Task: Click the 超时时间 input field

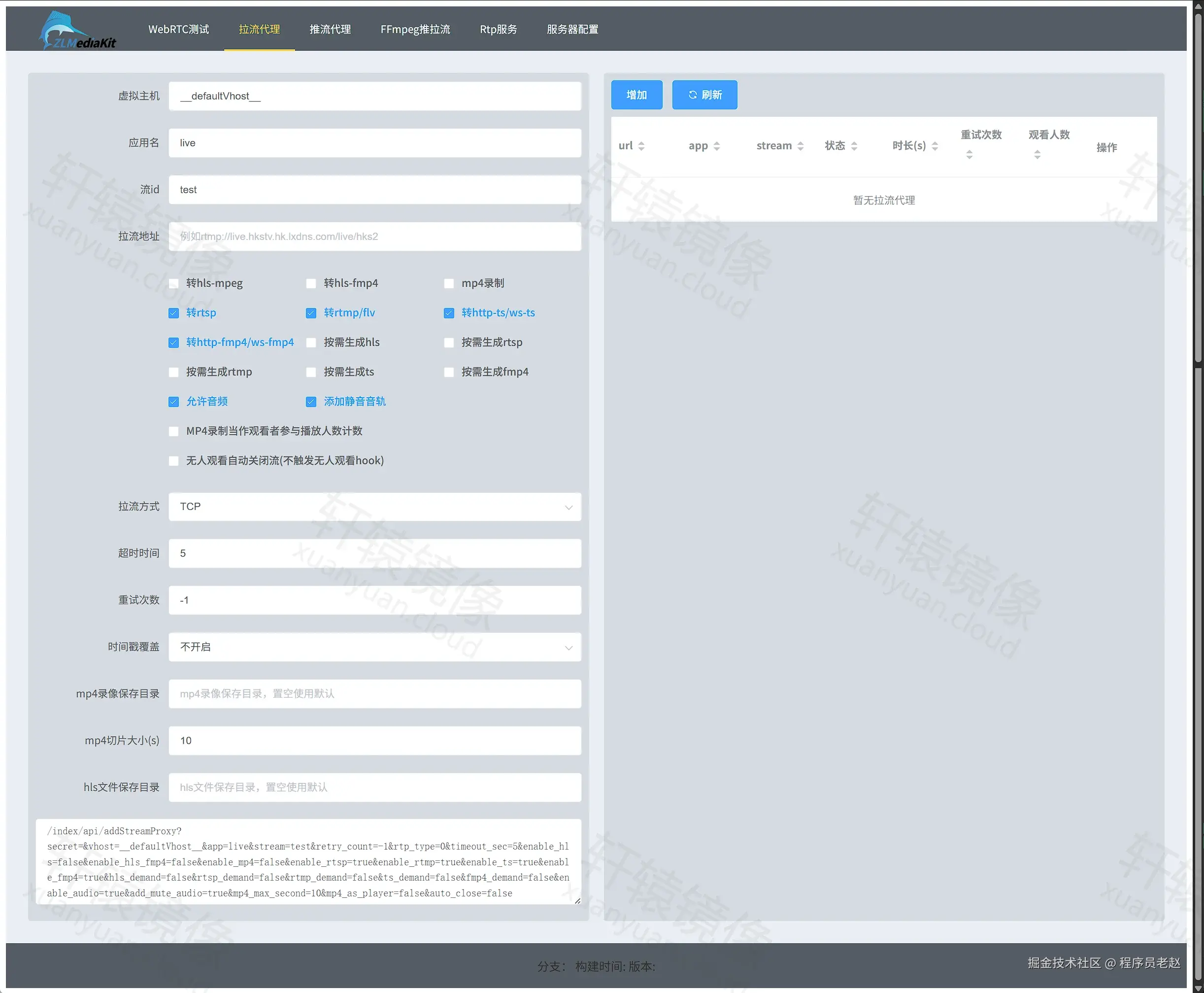Action: [375, 554]
